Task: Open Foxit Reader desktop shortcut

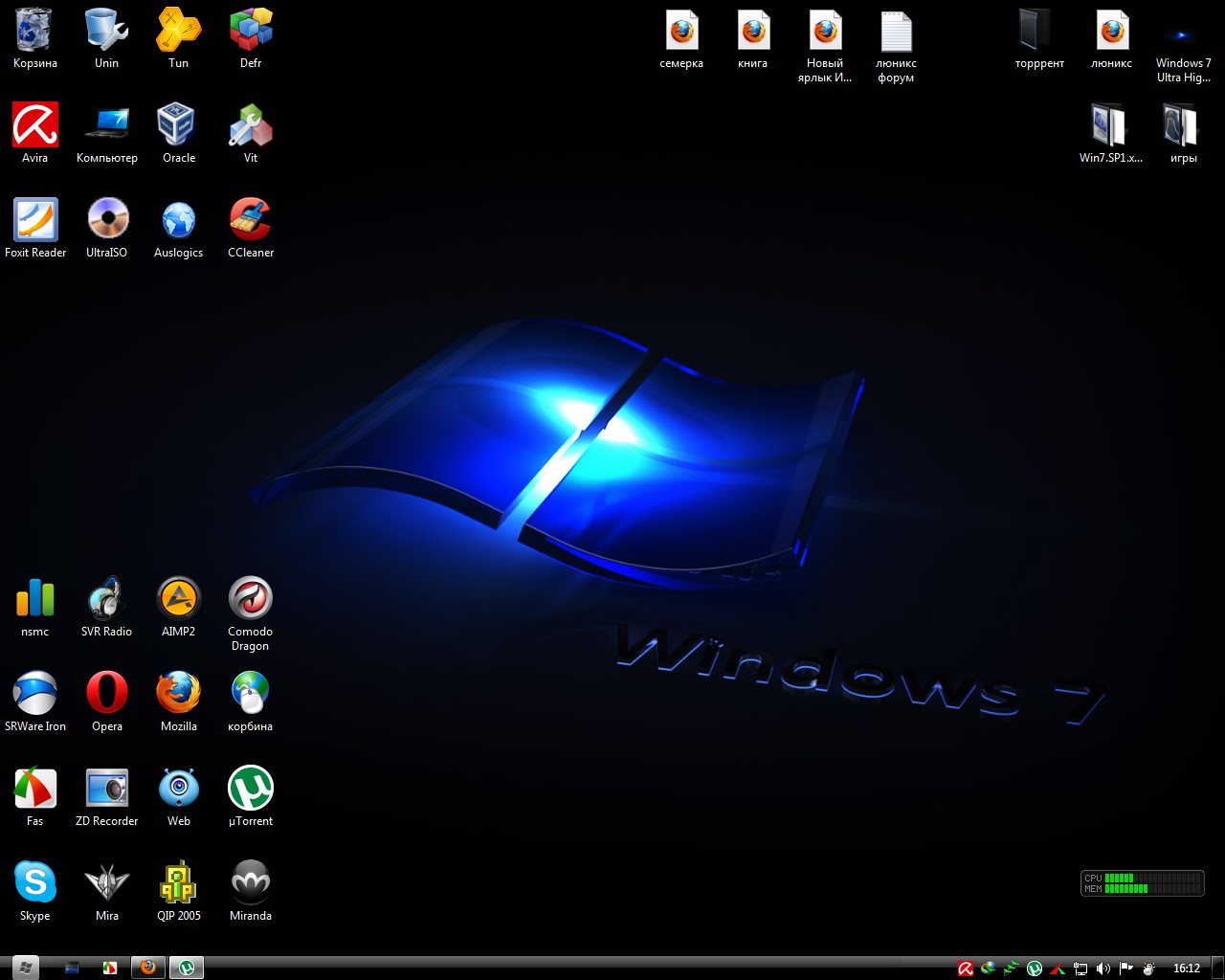Action: 35,228
